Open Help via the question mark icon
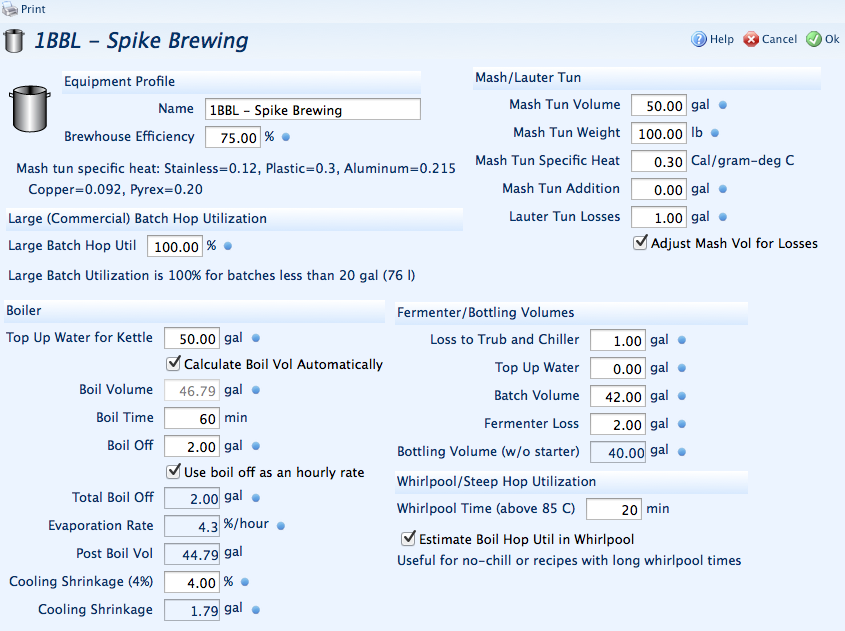Image resolution: width=845 pixels, height=631 pixels. point(699,39)
